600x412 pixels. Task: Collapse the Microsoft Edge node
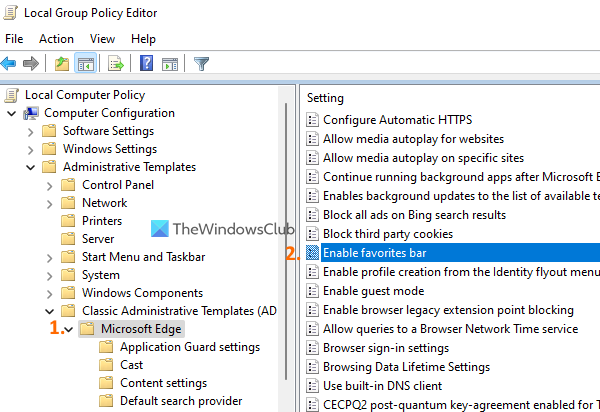68,329
